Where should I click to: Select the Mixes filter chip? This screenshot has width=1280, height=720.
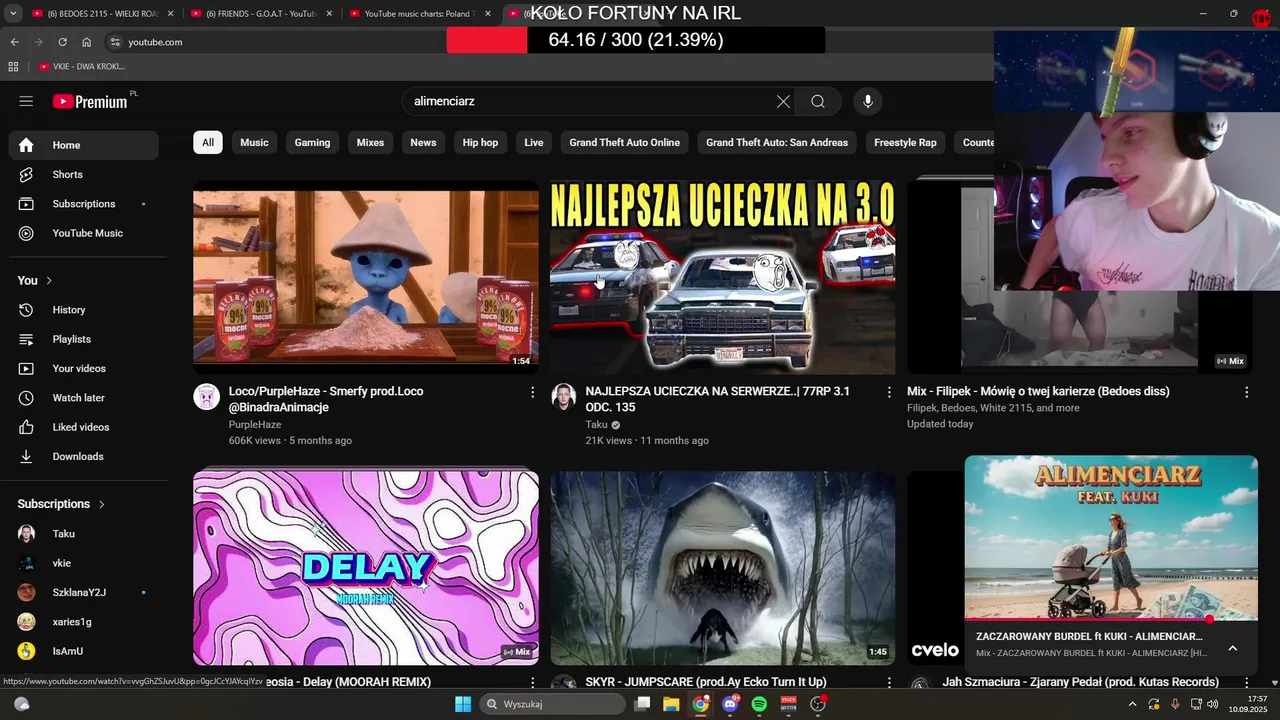[x=370, y=142]
